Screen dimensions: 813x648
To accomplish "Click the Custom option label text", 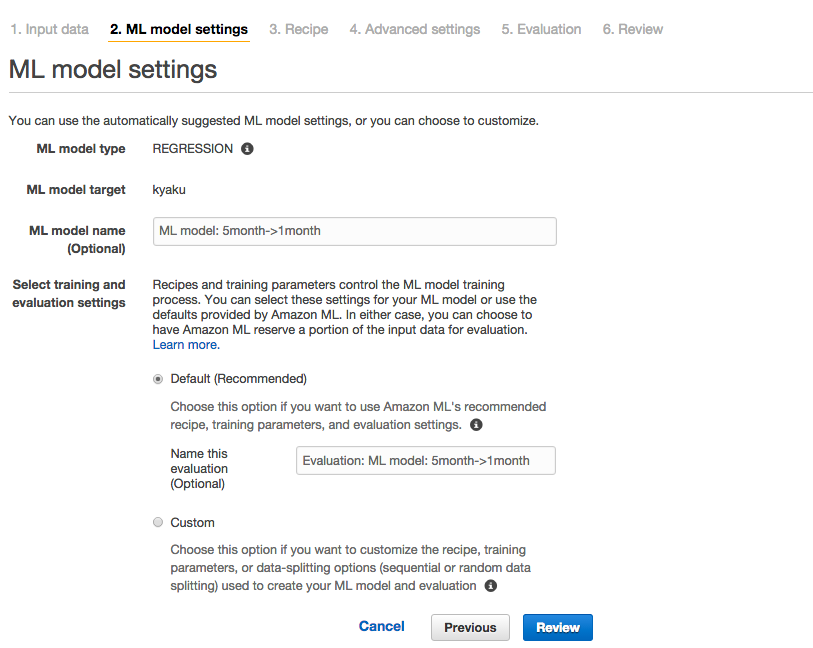I will (192, 523).
